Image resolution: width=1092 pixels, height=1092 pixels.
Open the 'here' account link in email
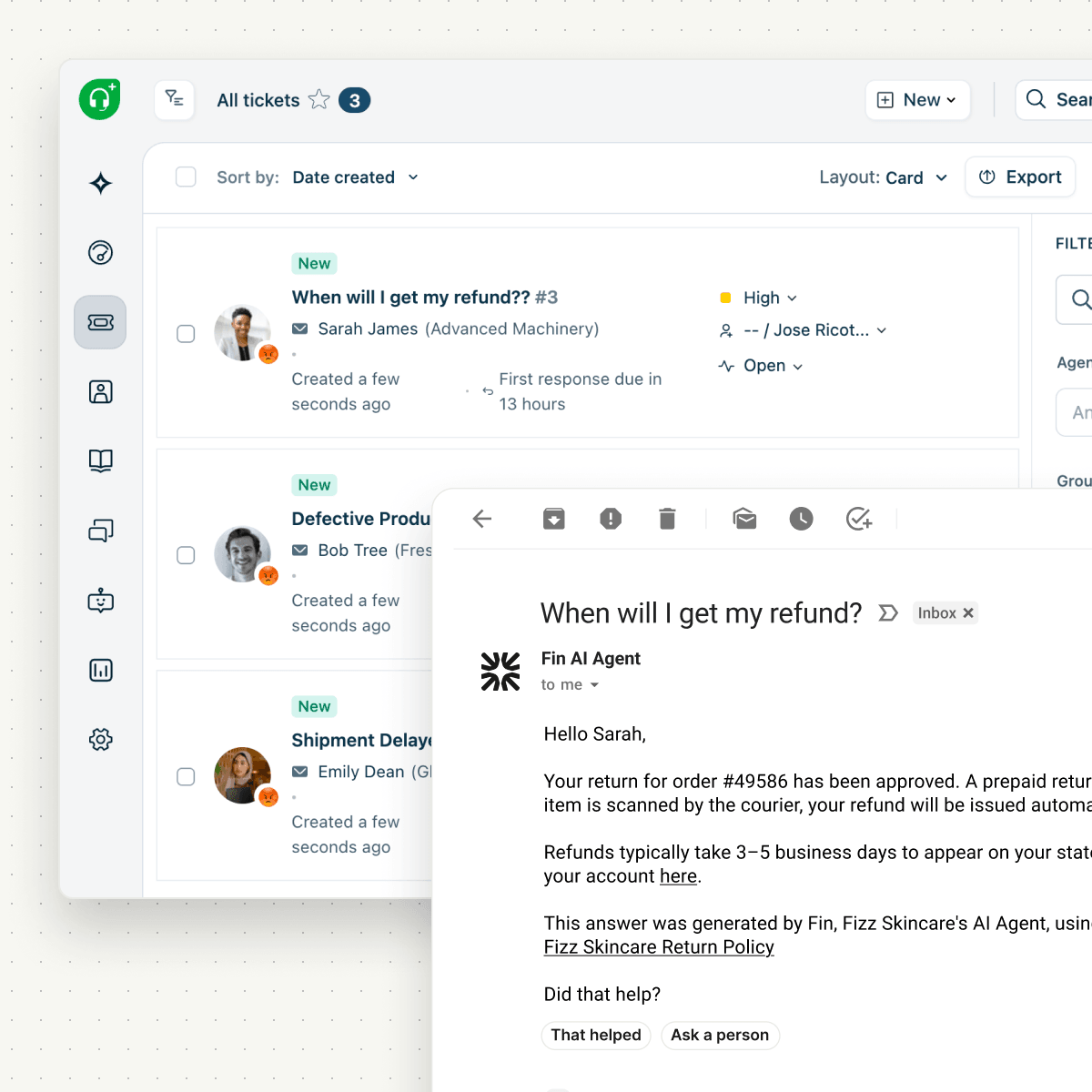pyautogui.click(x=678, y=876)
